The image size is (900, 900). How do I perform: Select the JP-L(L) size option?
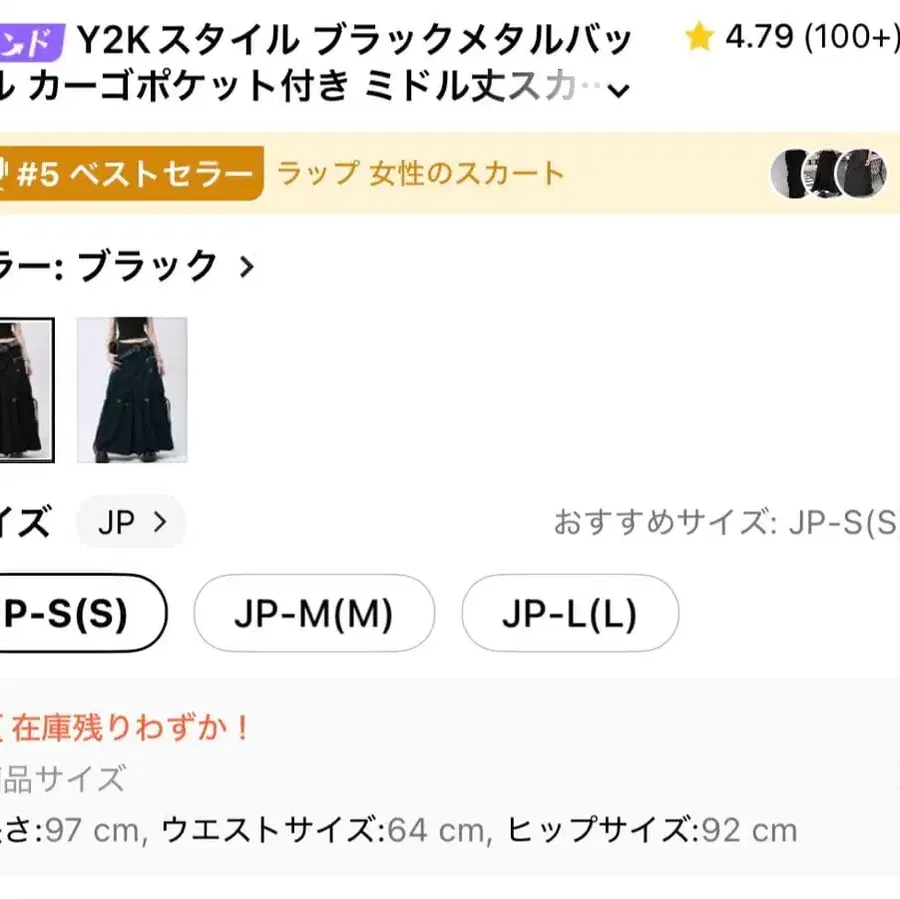pyautogui.click(x=570, y=613)
